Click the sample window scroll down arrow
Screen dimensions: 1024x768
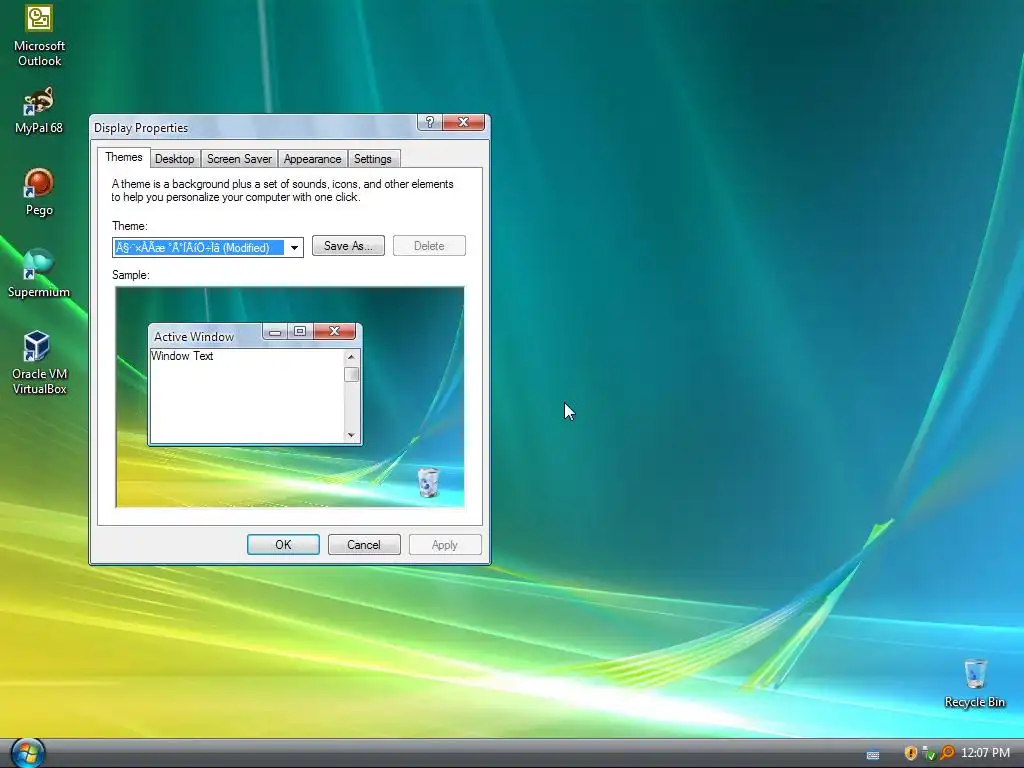pyautogui.click(x=351, y=435)
